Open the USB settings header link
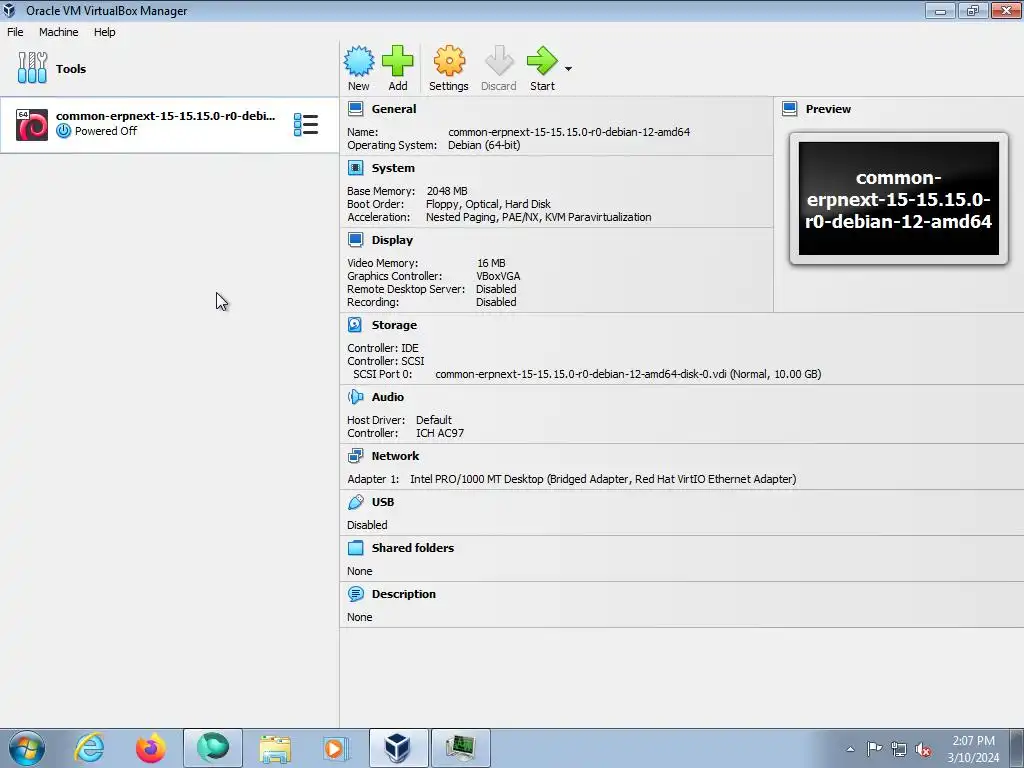Image resolution: width=1024 pixels, height=768 pixels. (x=383, y=502)
